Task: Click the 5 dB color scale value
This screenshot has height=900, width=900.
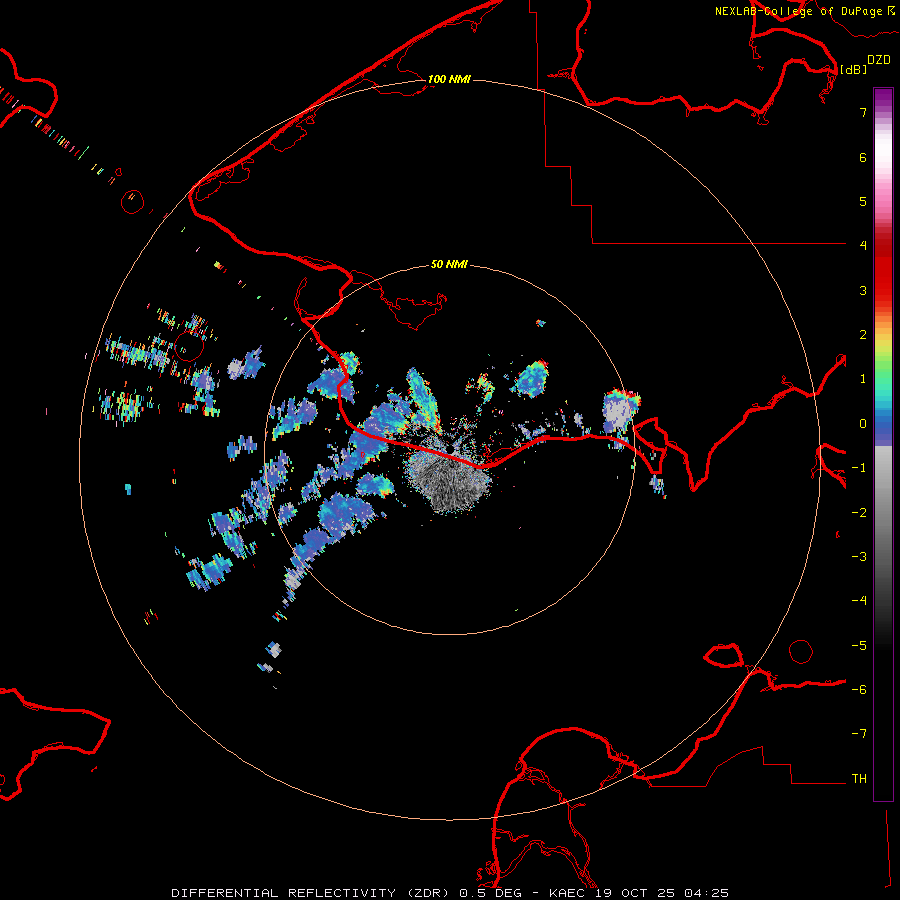Action: pyautogui.click(x=863, y=201)
